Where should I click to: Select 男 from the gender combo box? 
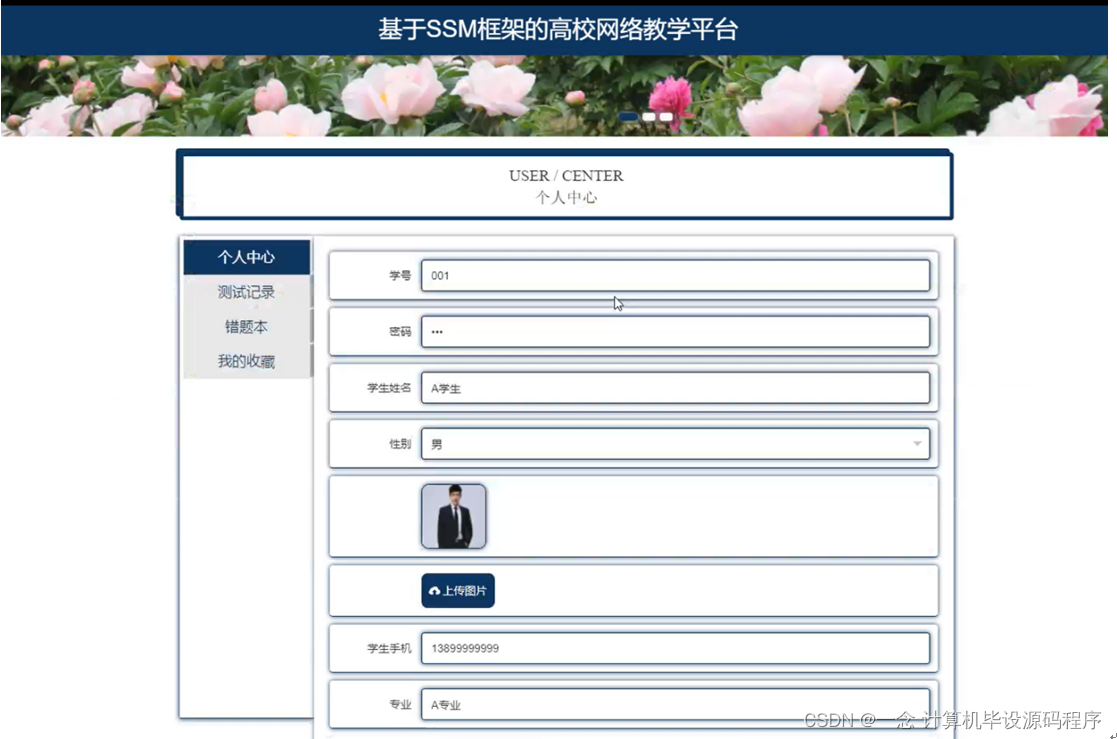point(677,443)
